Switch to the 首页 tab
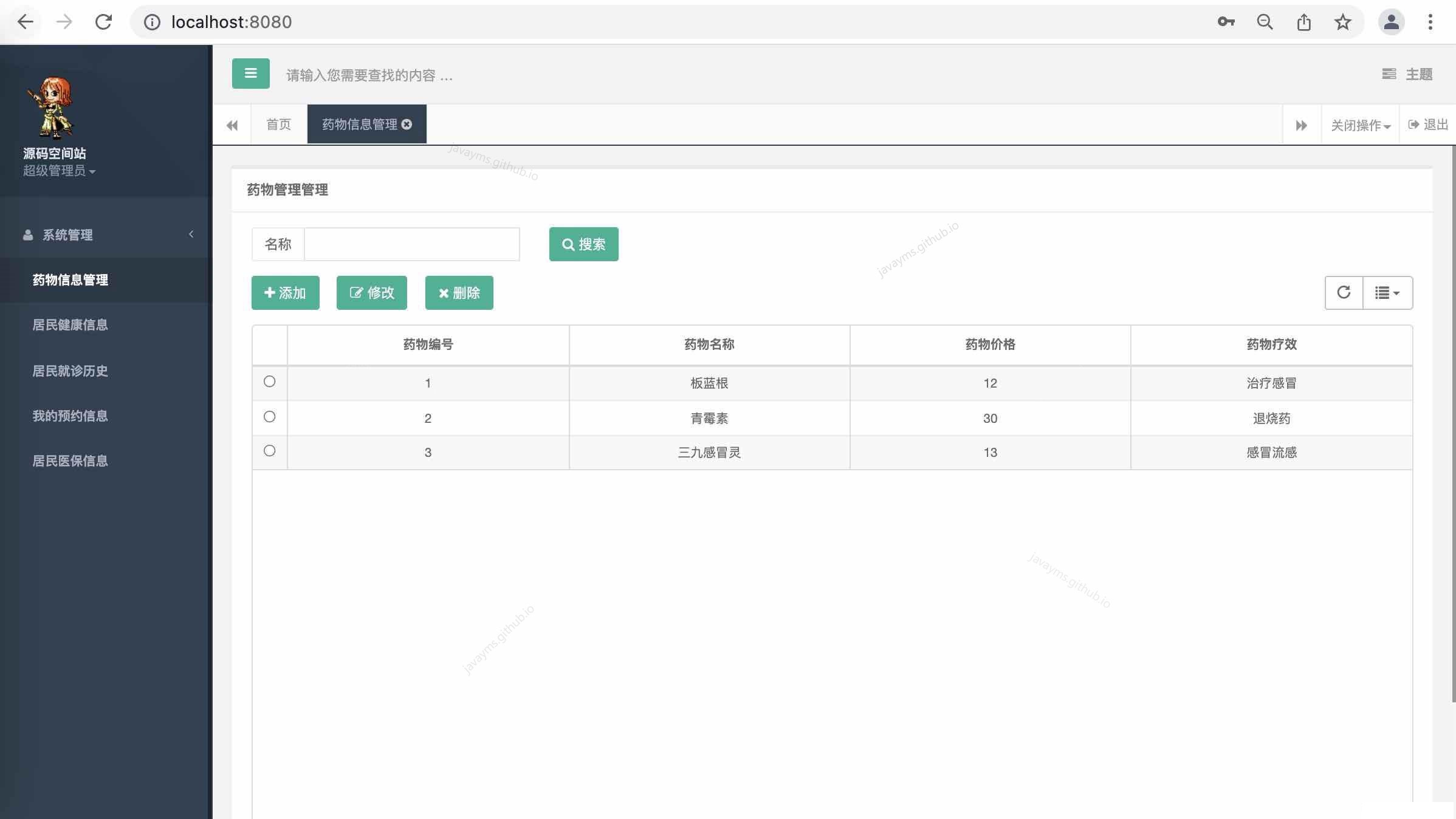 279,125
